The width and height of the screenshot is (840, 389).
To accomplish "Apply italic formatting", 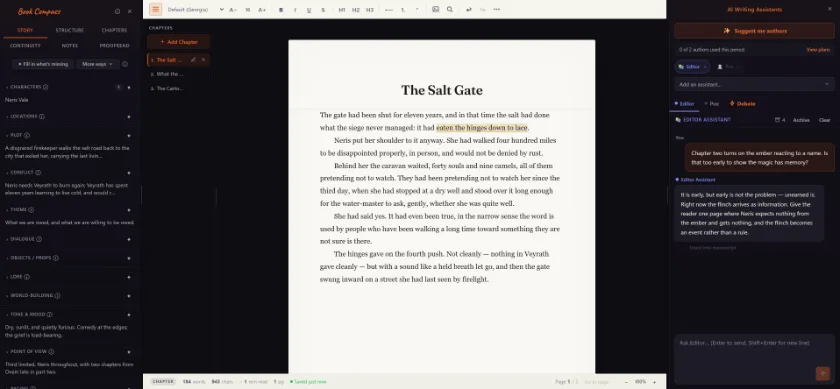I will pos(295,10).
